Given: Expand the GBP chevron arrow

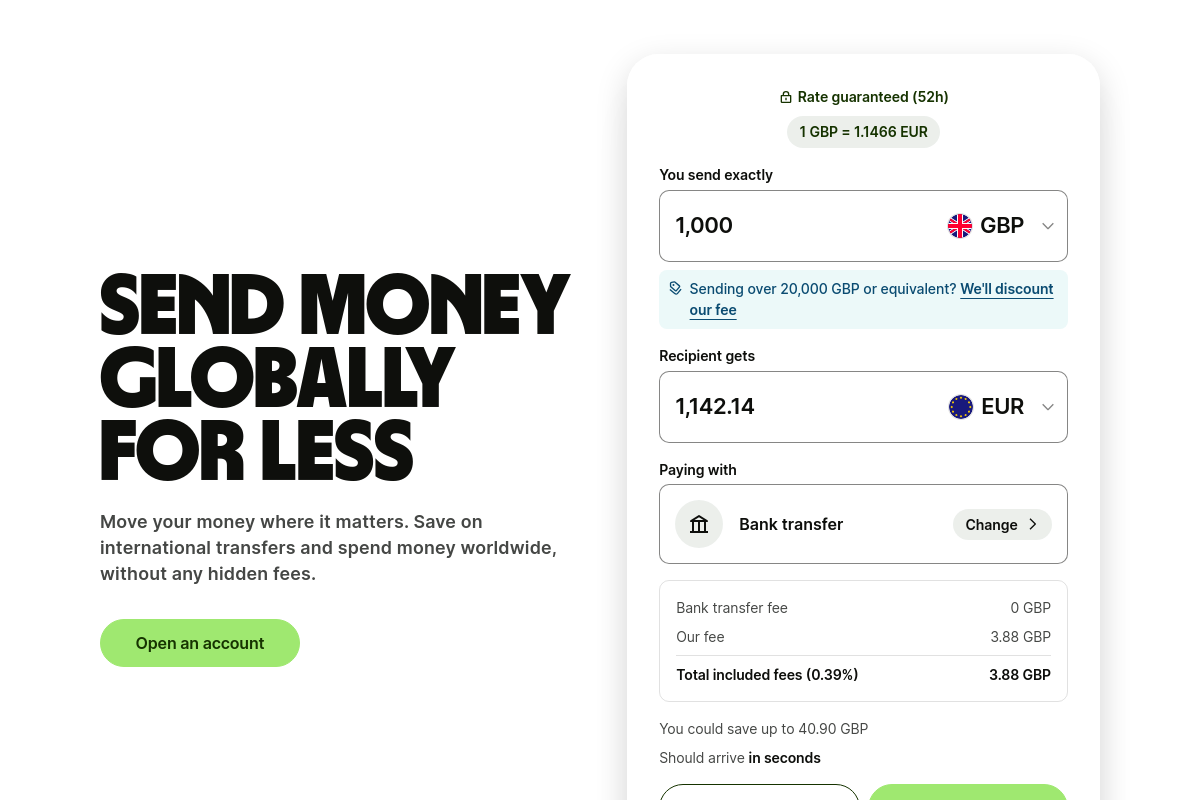Looking at the screenshot, I should [1048, 226].
